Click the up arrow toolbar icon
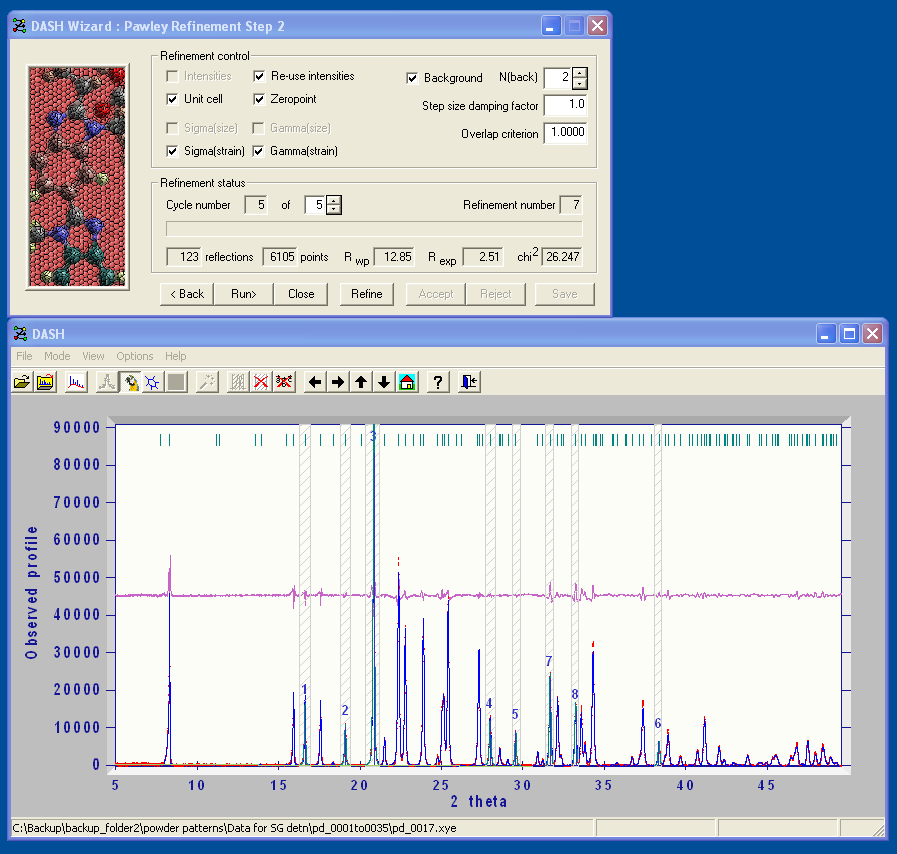Viewport: 897px width, 854px height. point(361,382)
